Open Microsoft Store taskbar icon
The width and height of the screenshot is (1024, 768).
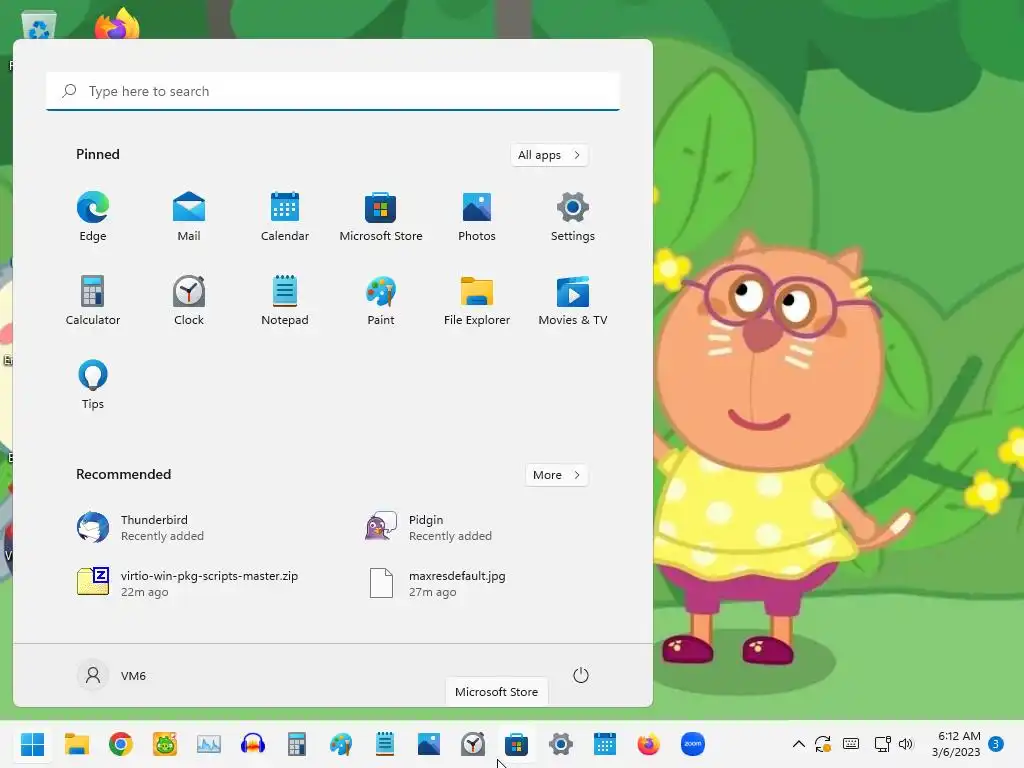pos(517,744)
